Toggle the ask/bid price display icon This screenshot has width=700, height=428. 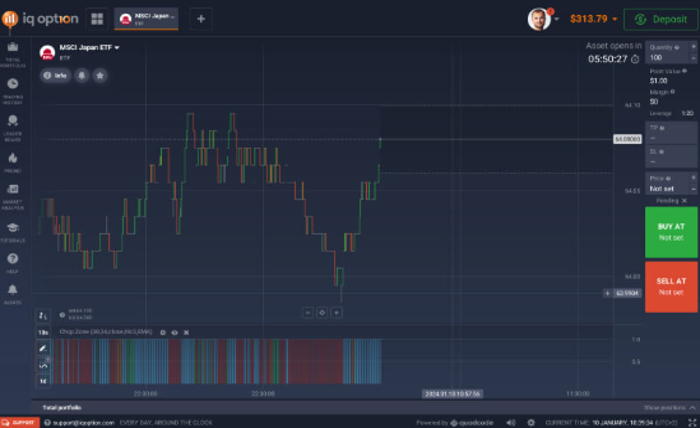[62, 315]
